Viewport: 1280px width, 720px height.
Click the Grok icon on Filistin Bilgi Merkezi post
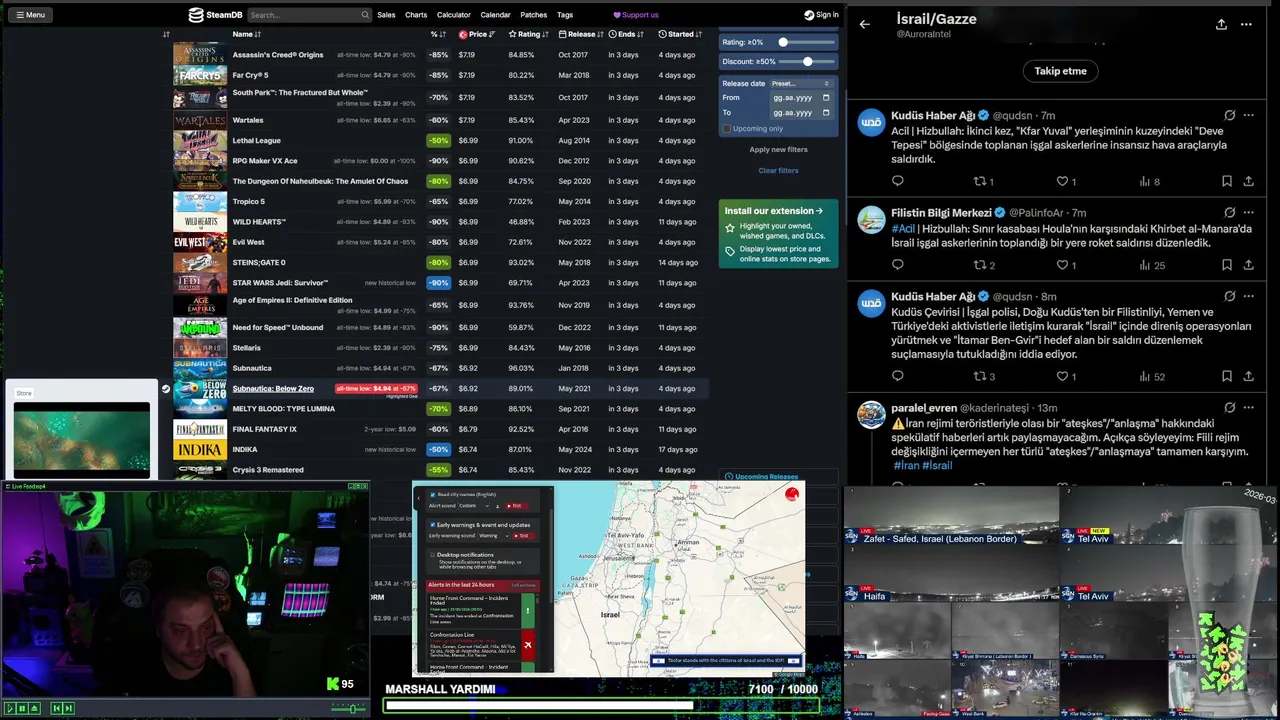tap(1229, 213)
